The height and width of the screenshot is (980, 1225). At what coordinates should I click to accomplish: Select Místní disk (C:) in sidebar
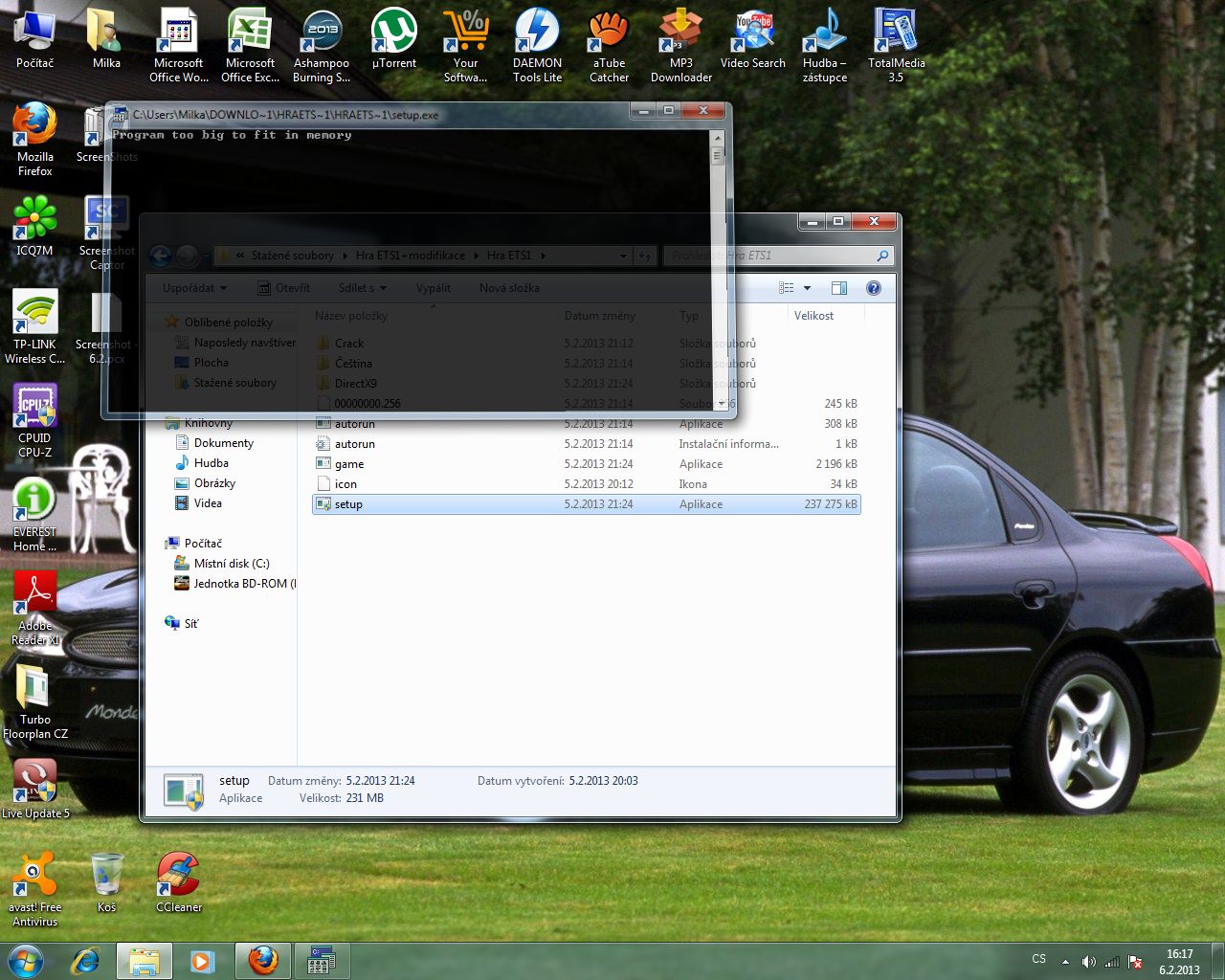[x=232, y=564]
